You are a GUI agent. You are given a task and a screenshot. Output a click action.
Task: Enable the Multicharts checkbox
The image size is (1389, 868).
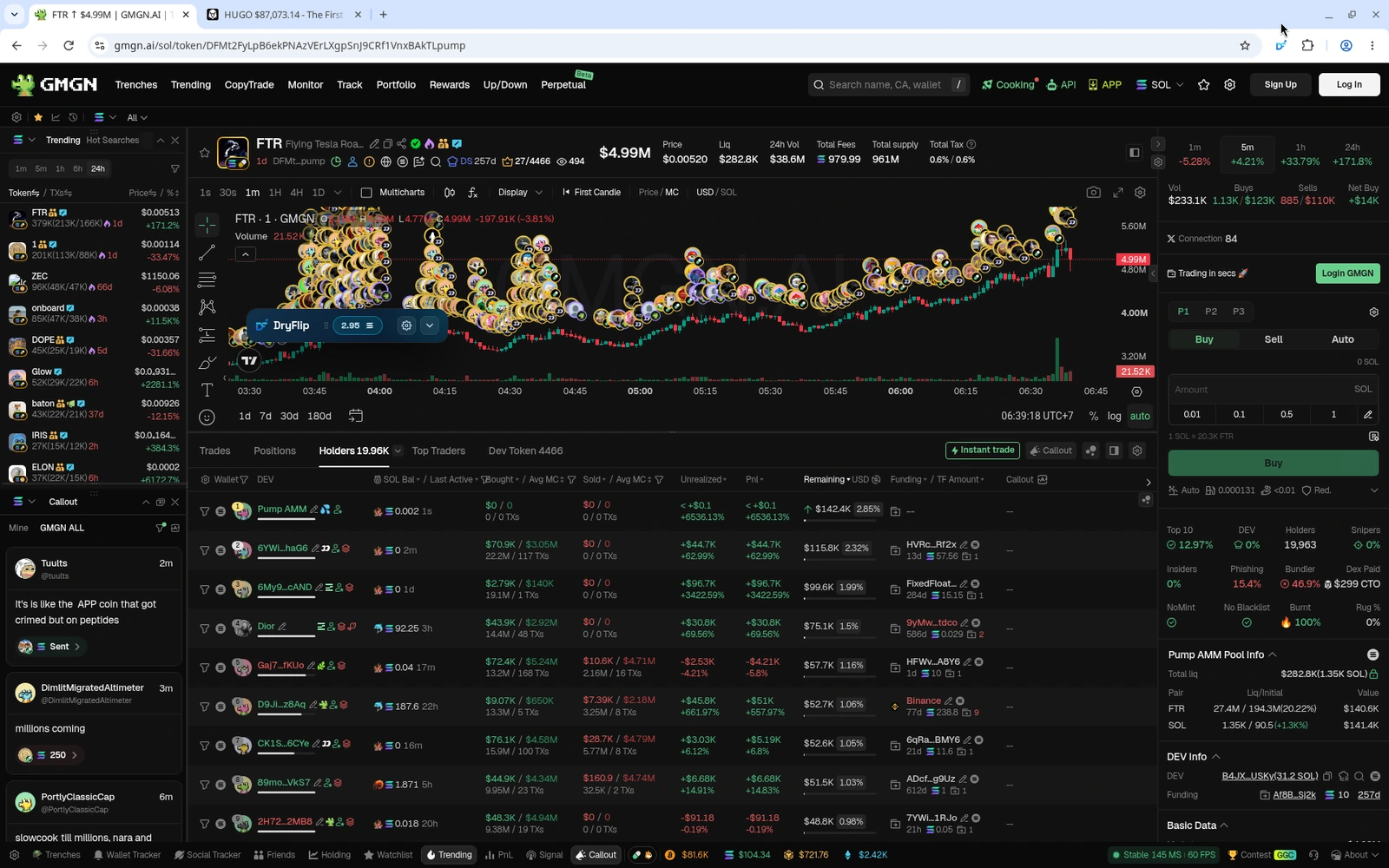click(x=366, y=193)
